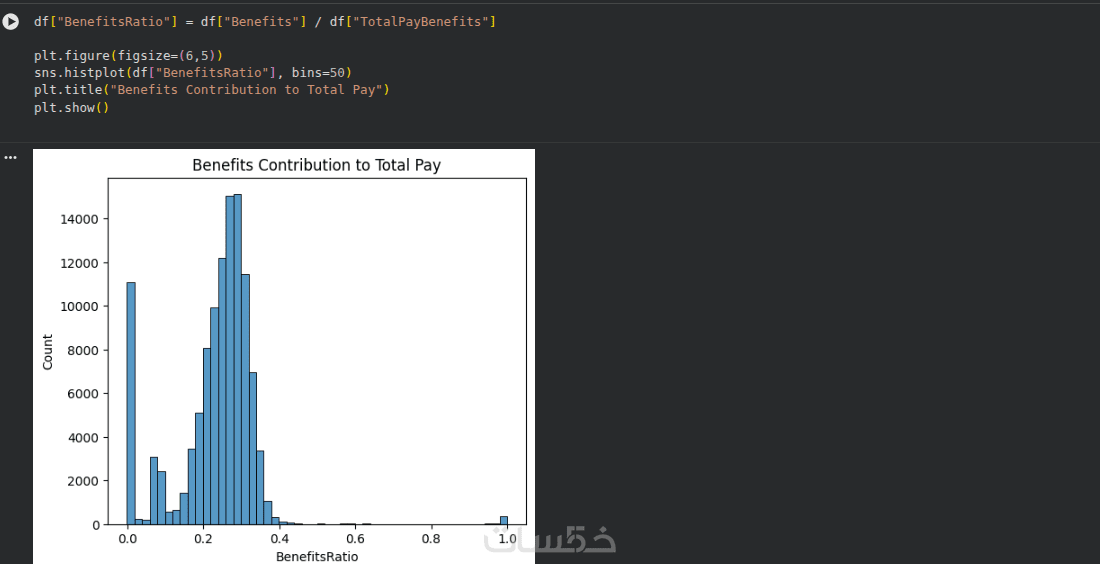Click the small histogram bar at ratio 1.0
This screenshot has height=564, width=1100.
pyautogui.click(x=504, y=520)
